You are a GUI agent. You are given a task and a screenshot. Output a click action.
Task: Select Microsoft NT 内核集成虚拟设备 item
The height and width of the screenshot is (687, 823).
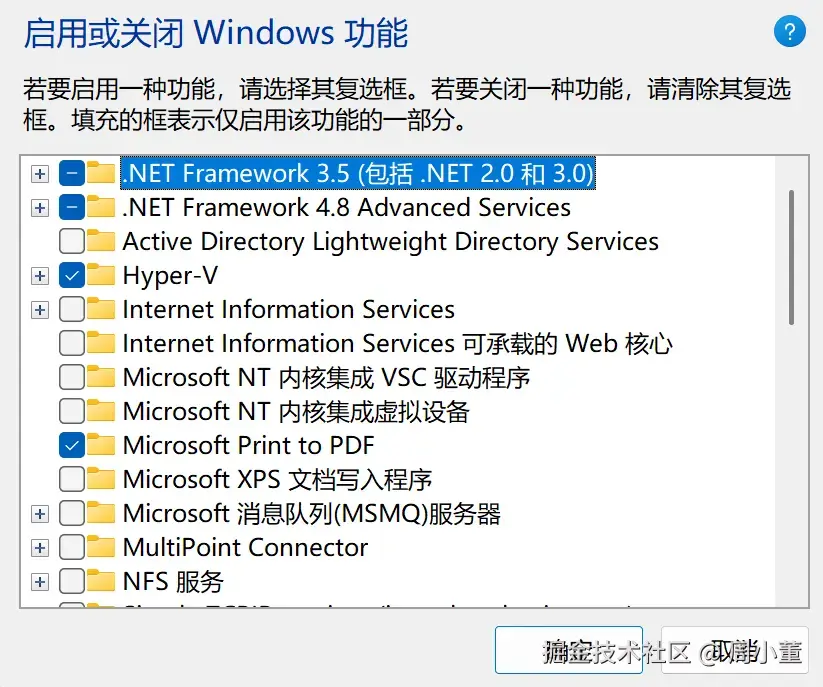295,411
